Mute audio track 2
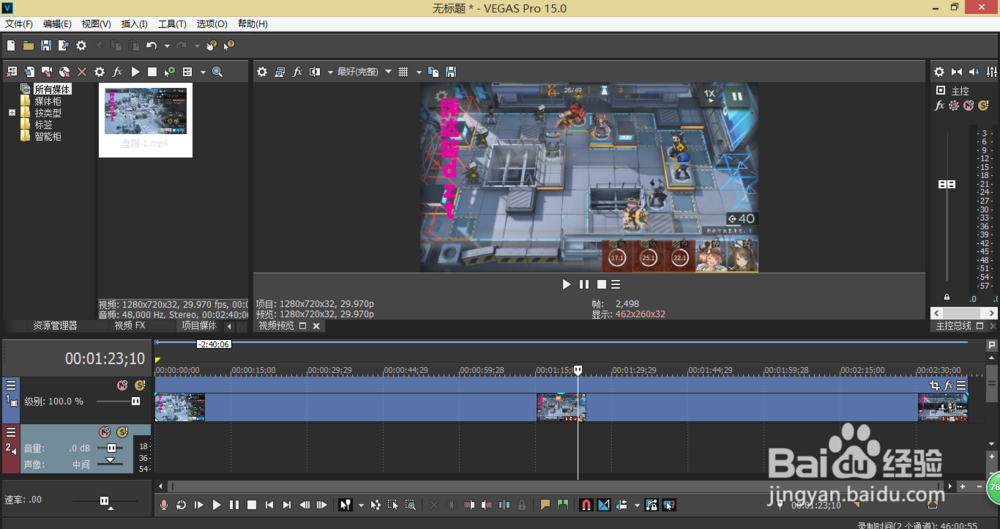This screenshot has height=529, width=1000. (105, 432)
